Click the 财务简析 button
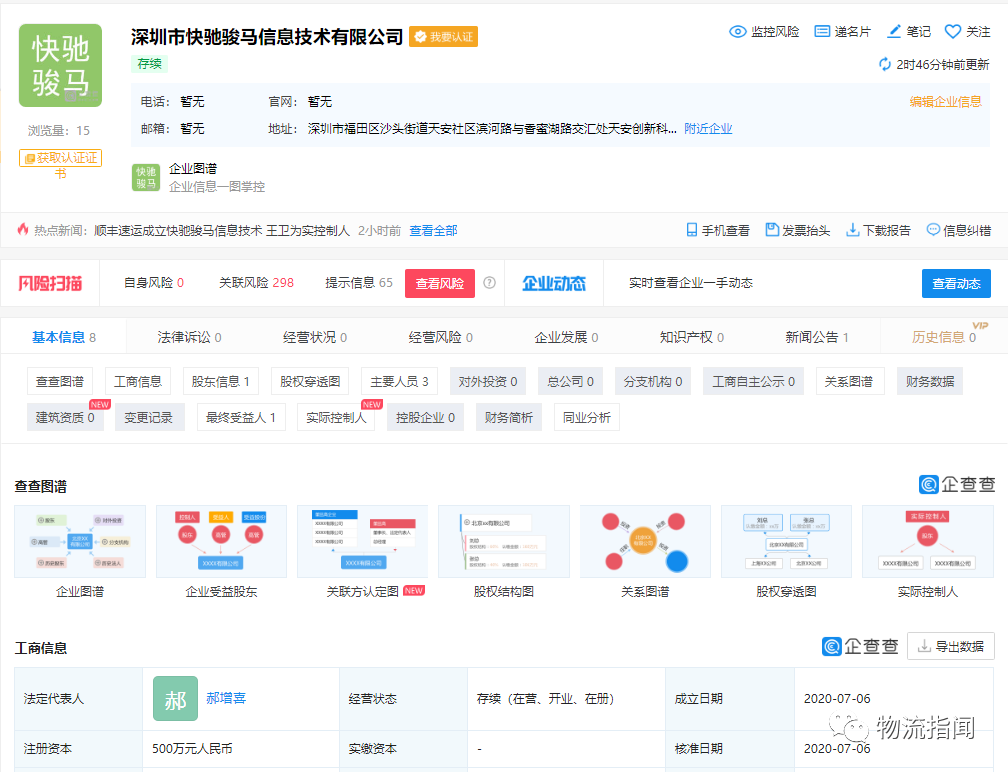The height and width of the screenshot is (772, 1008). point(508,417)
